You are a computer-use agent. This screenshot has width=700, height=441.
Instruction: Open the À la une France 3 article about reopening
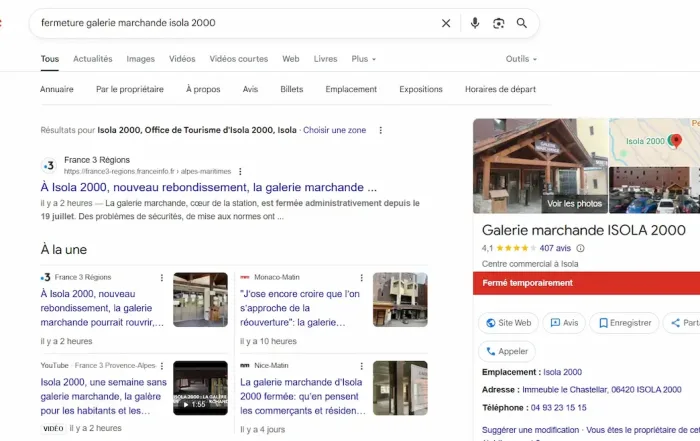(102, 308)
